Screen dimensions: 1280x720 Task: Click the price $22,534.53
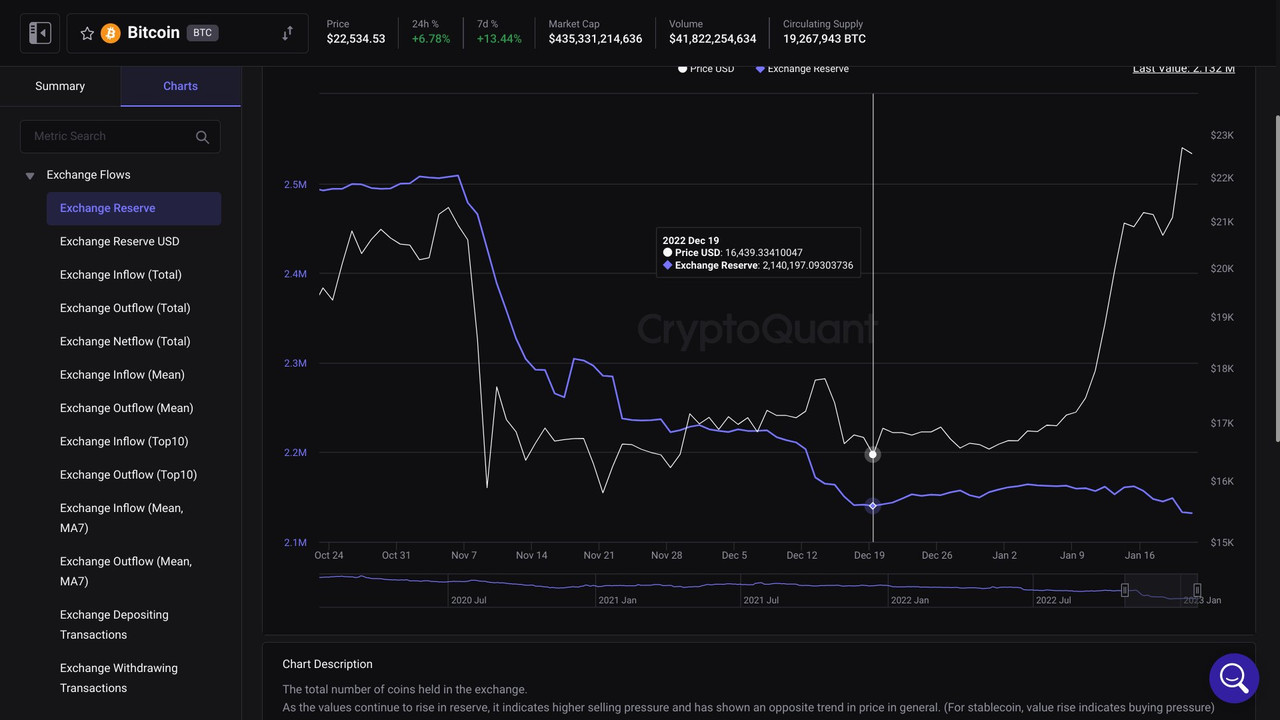point(356,39)
